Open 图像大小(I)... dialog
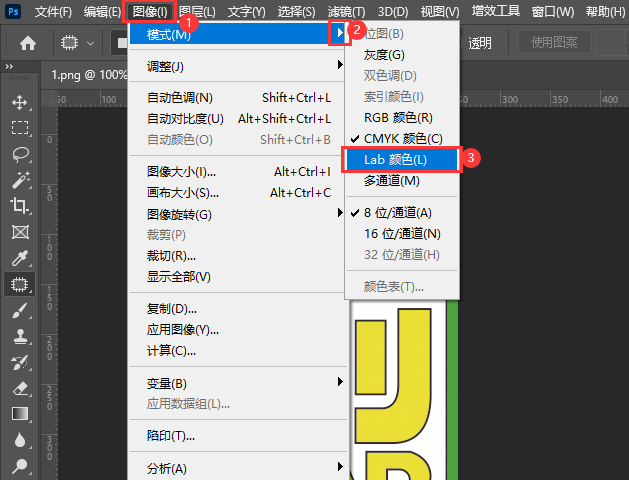 click(x=237, y=172)
